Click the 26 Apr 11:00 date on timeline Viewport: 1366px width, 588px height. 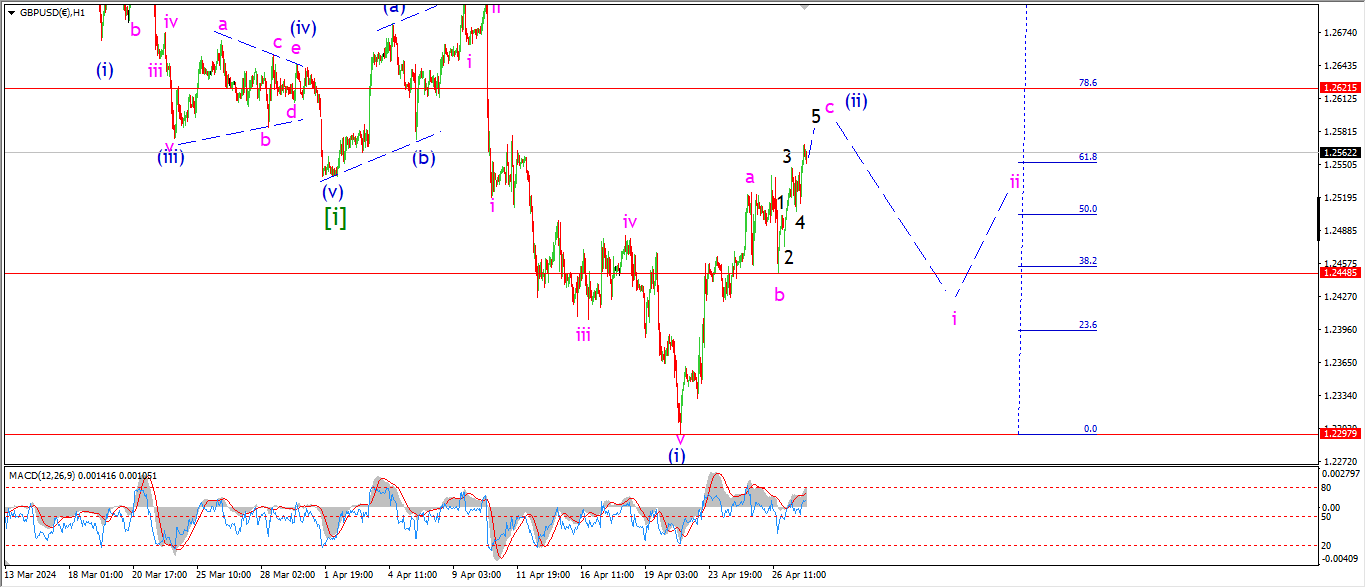pos(798,575)
